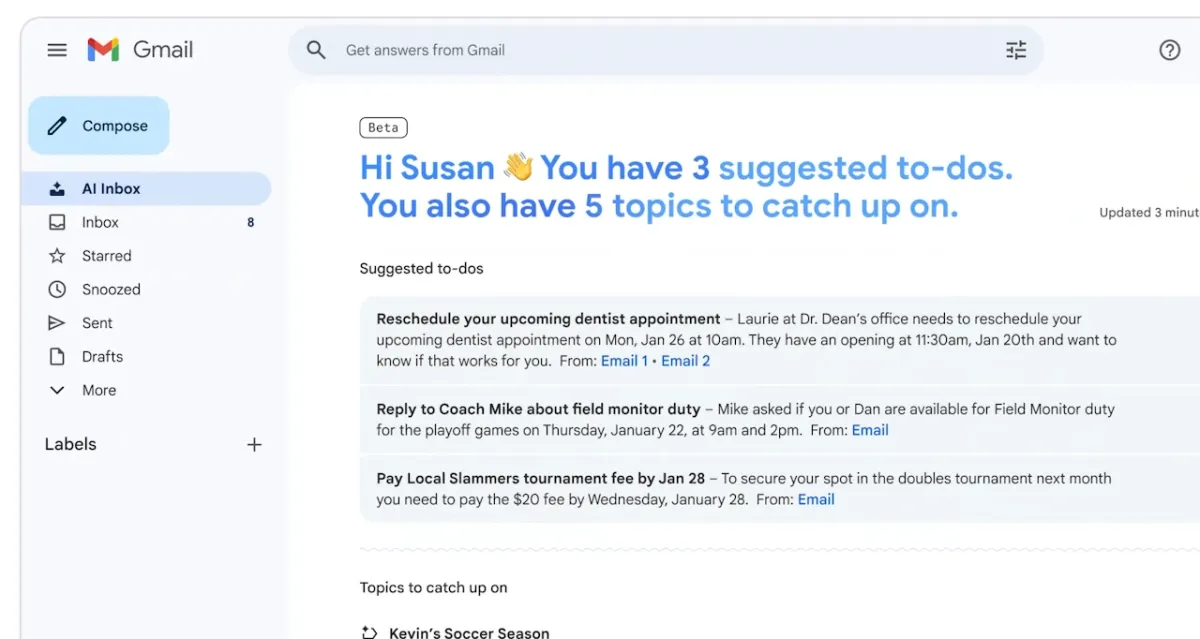Expand the More section chevron

[x=57, y=390]
